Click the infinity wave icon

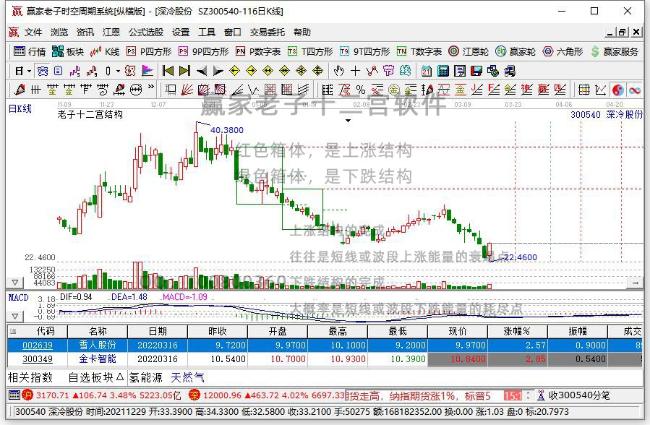(635, 89)
